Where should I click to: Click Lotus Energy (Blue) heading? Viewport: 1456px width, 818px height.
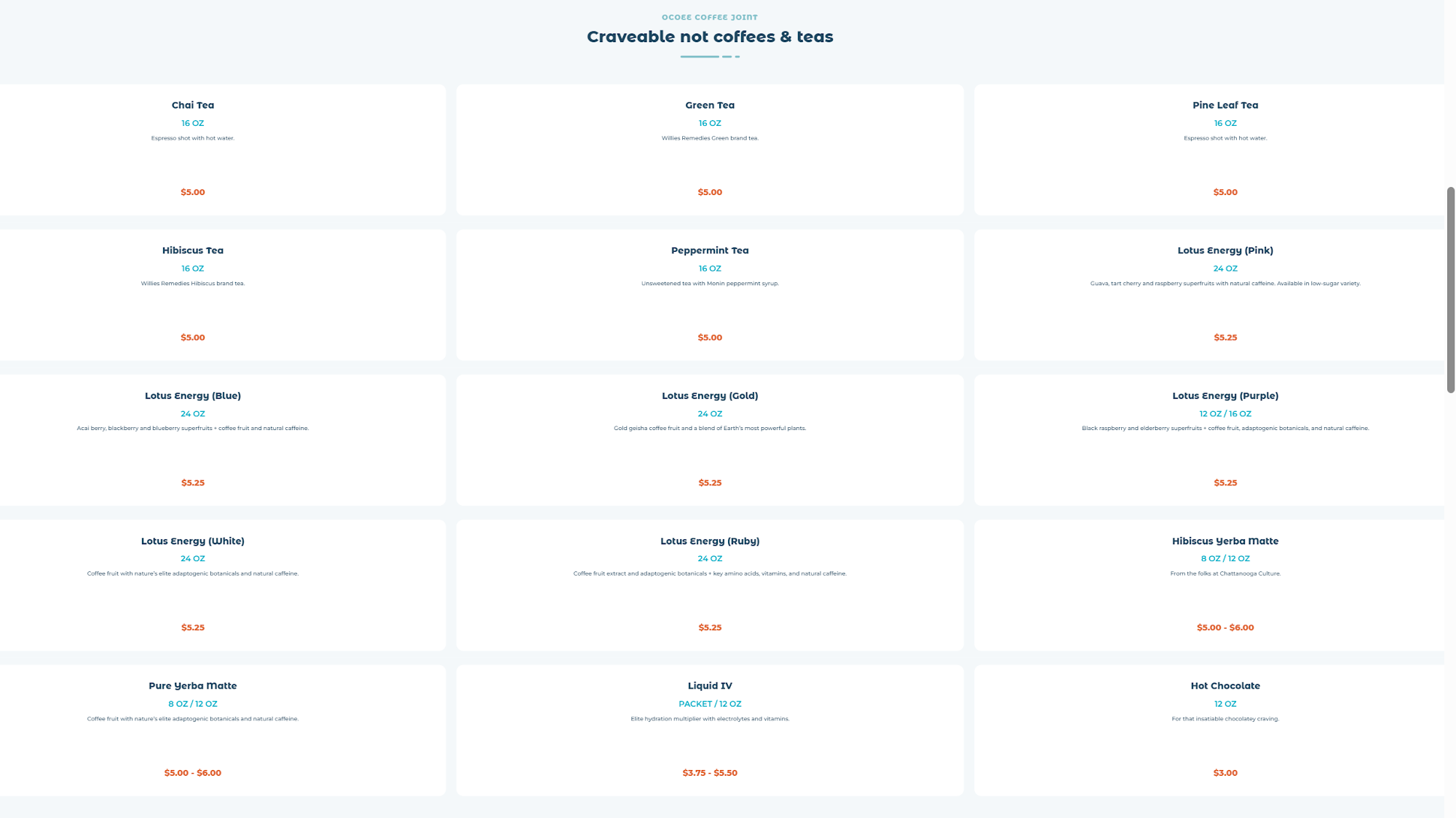193,396
